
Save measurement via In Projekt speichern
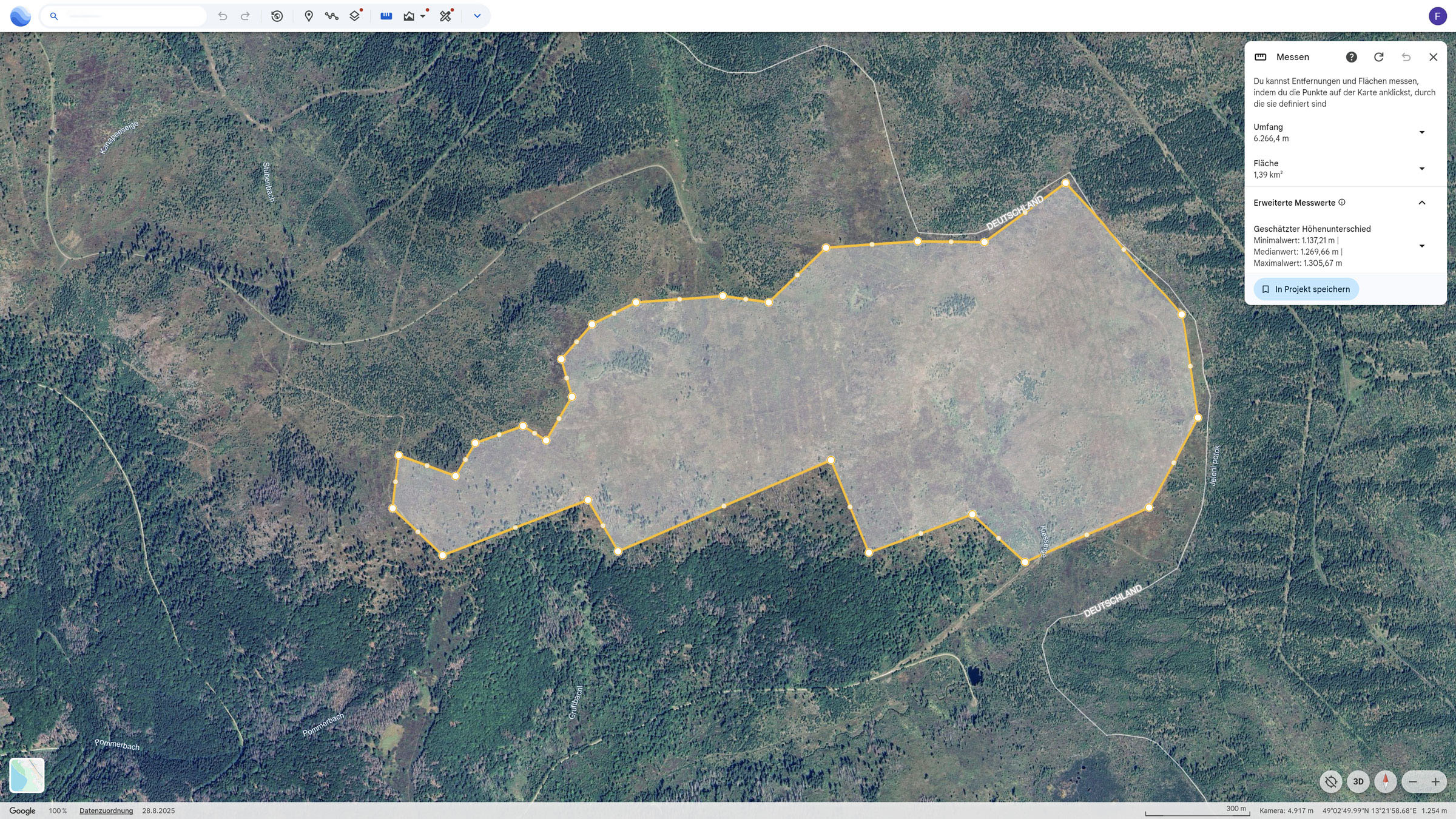pyautogui.click(x=1306, y=289)
